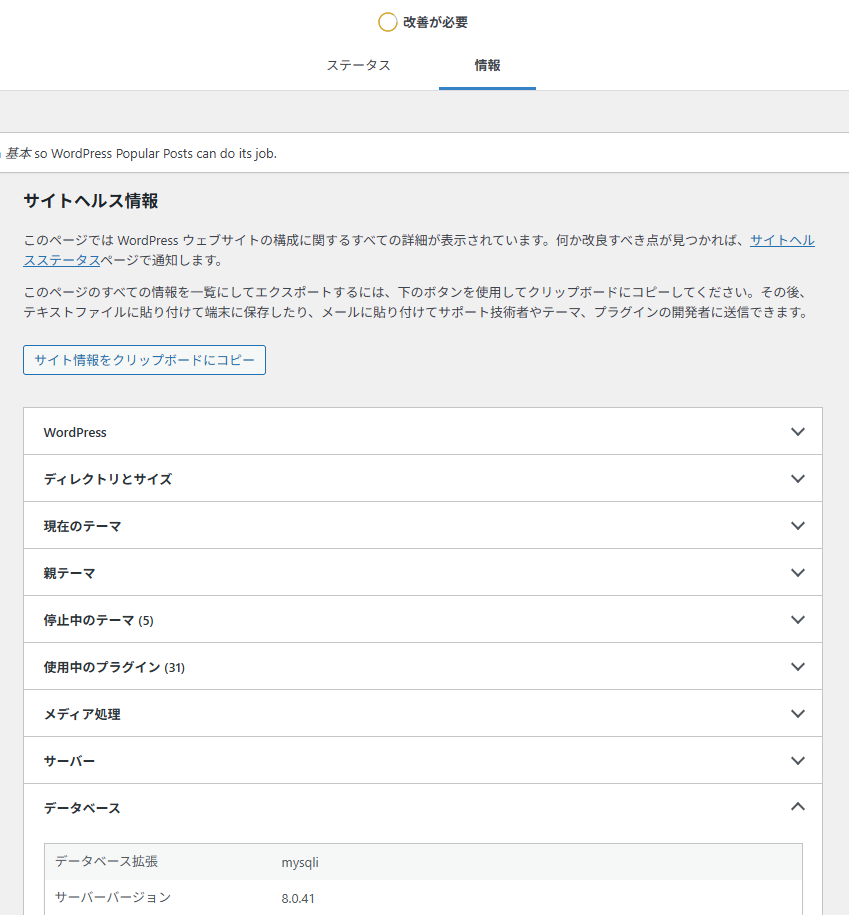The width and height of the screenshot is (849, 915).
Task: Click the 8.0.41 server version value
Action: point(298,899)
